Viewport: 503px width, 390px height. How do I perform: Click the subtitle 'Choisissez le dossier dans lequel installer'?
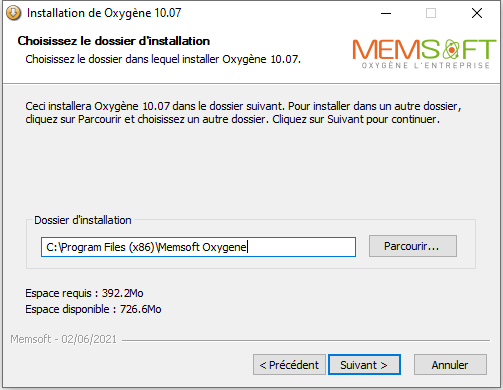point(163,59)
